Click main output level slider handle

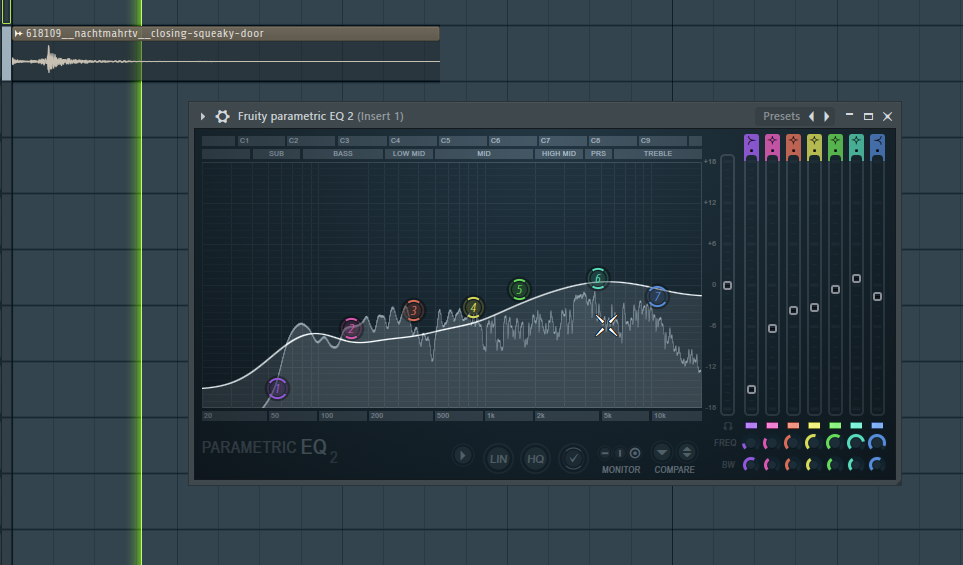pos(727,286)
